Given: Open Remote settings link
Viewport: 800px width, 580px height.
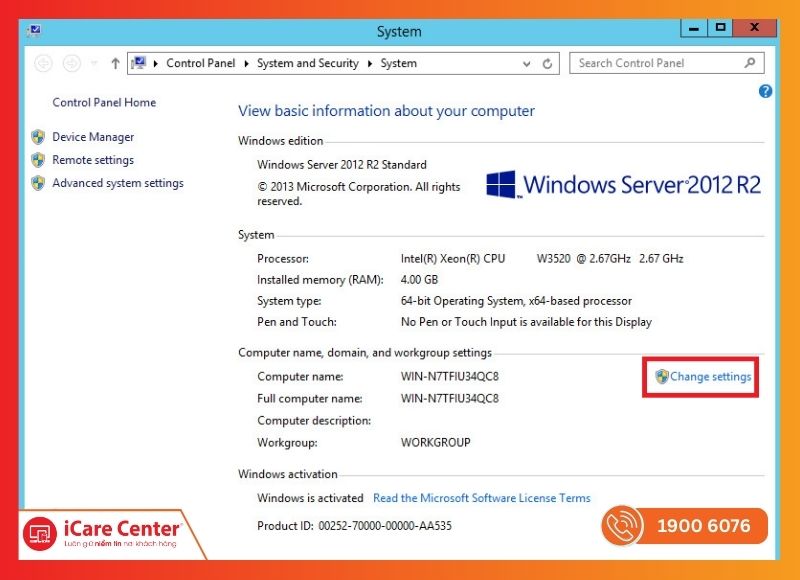Looking at the screenshot, I should click(93, 160).
